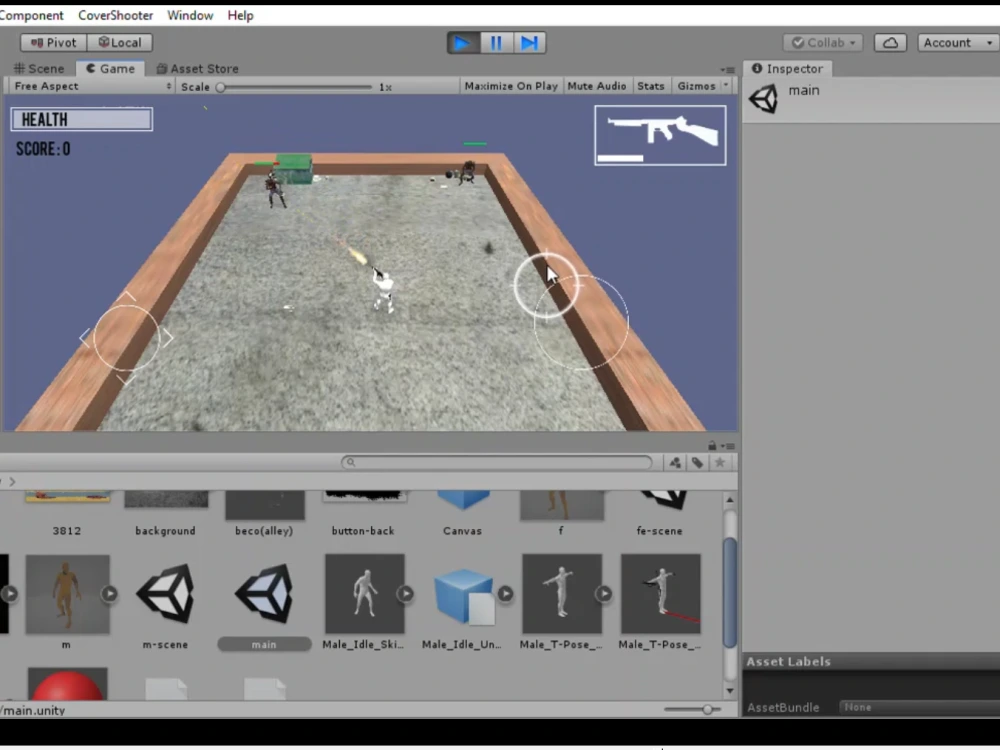Toggle the Stats overlay
The height and width of the screenshot is (750, 1000).
(651, 86)
